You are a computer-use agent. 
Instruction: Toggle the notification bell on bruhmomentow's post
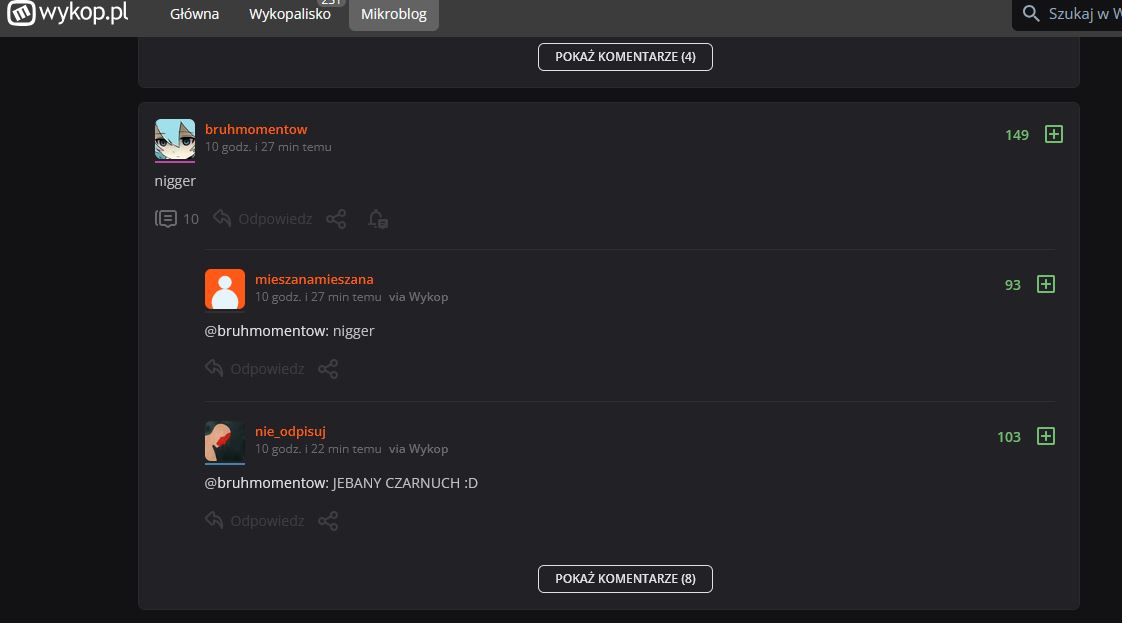[377, 219]
